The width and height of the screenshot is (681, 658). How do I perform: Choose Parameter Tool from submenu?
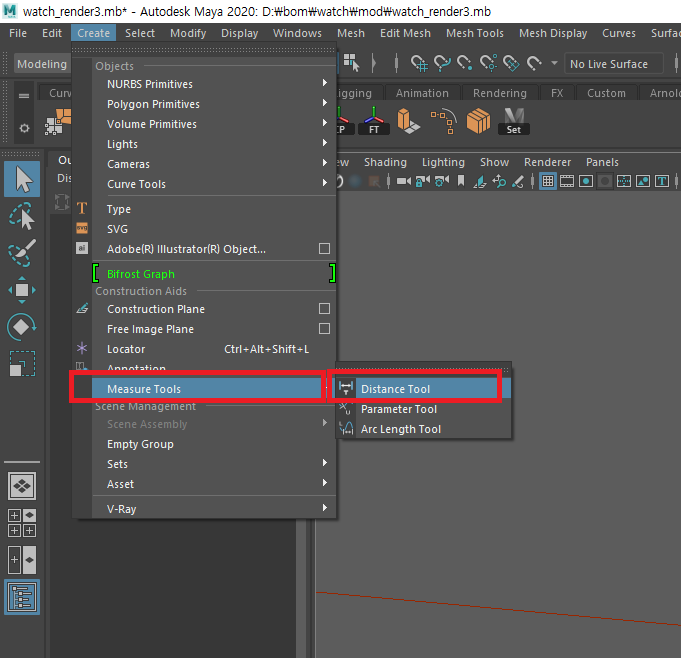point(423,409)
